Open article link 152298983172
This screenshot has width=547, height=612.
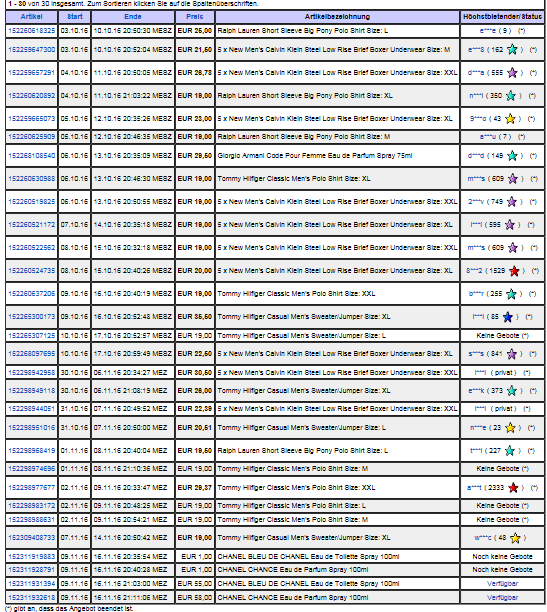point(32,506)
